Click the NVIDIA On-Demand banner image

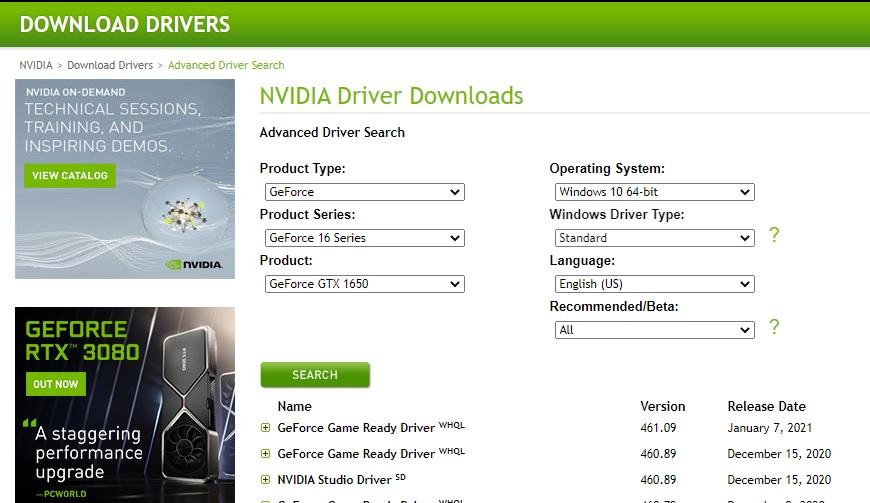pyautogui.click(x=125, y=179)
